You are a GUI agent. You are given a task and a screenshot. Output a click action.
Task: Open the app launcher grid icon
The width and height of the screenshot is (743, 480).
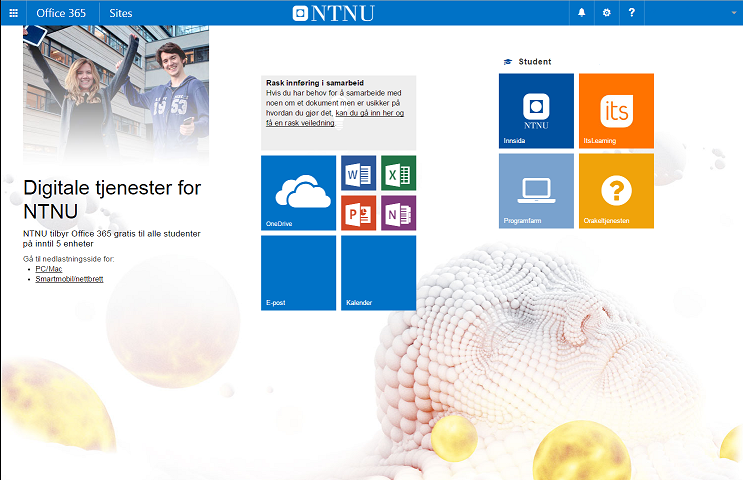(x=14, y=13)
